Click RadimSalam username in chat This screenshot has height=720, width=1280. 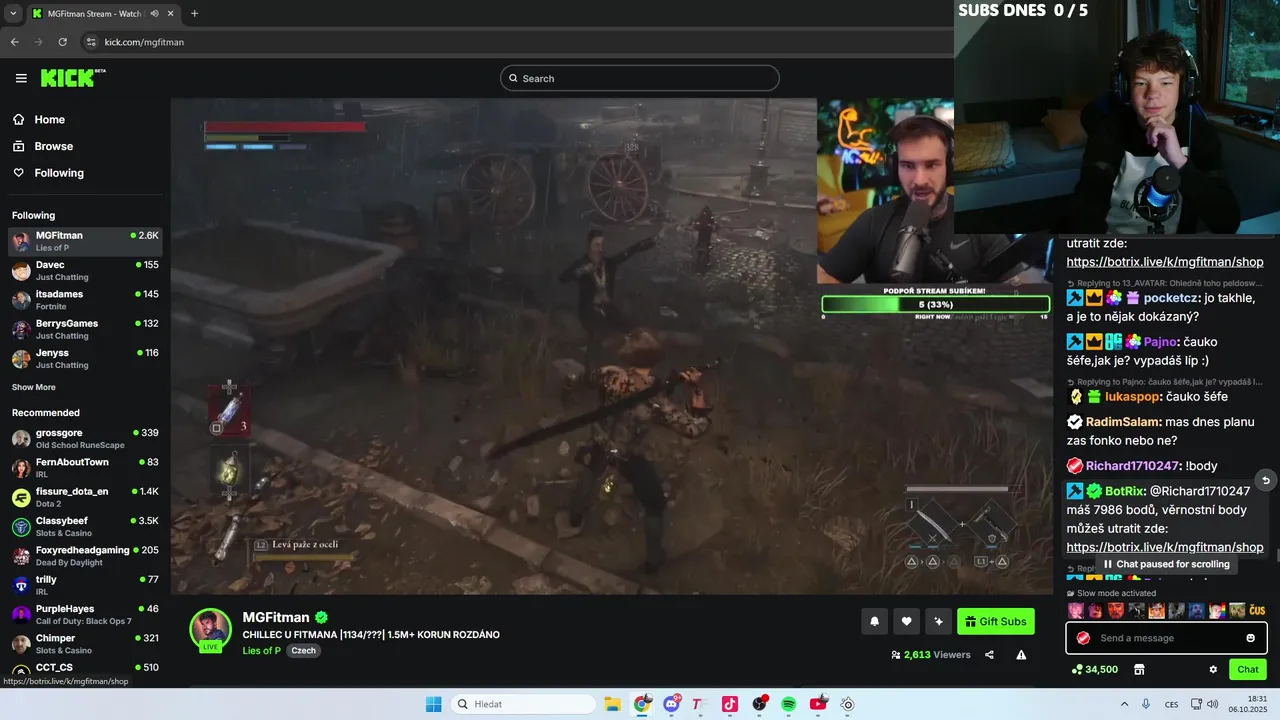pos(1123,422)
